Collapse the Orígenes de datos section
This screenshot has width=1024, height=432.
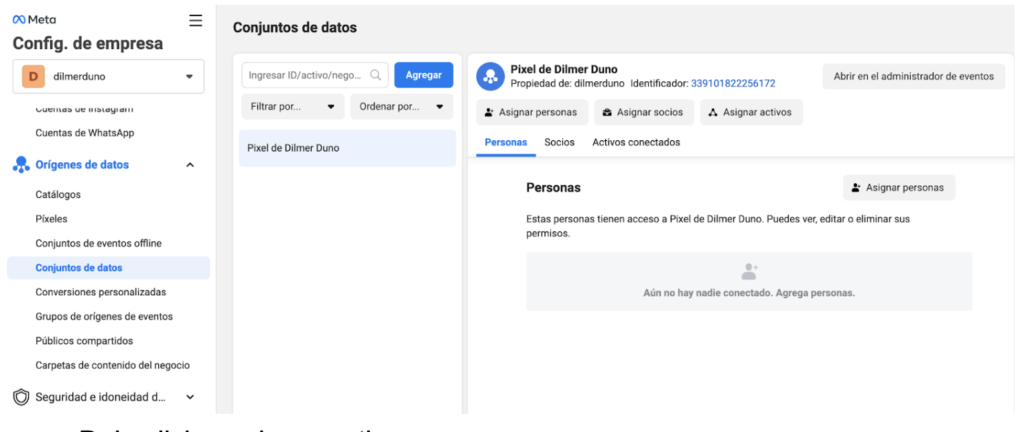[x=190, y=165]
